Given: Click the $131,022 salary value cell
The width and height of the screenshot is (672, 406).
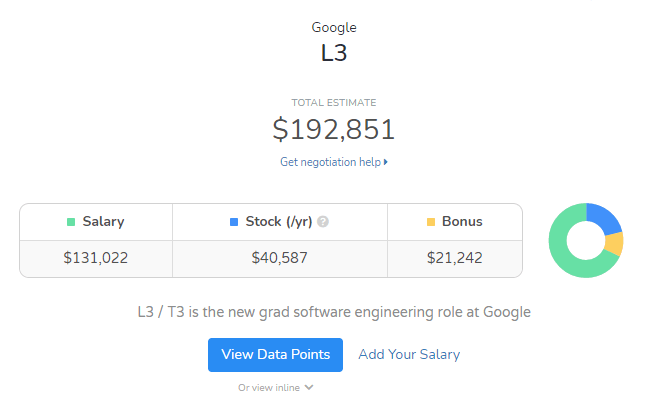Looking at the screenshot, I should tap(96, 258).
